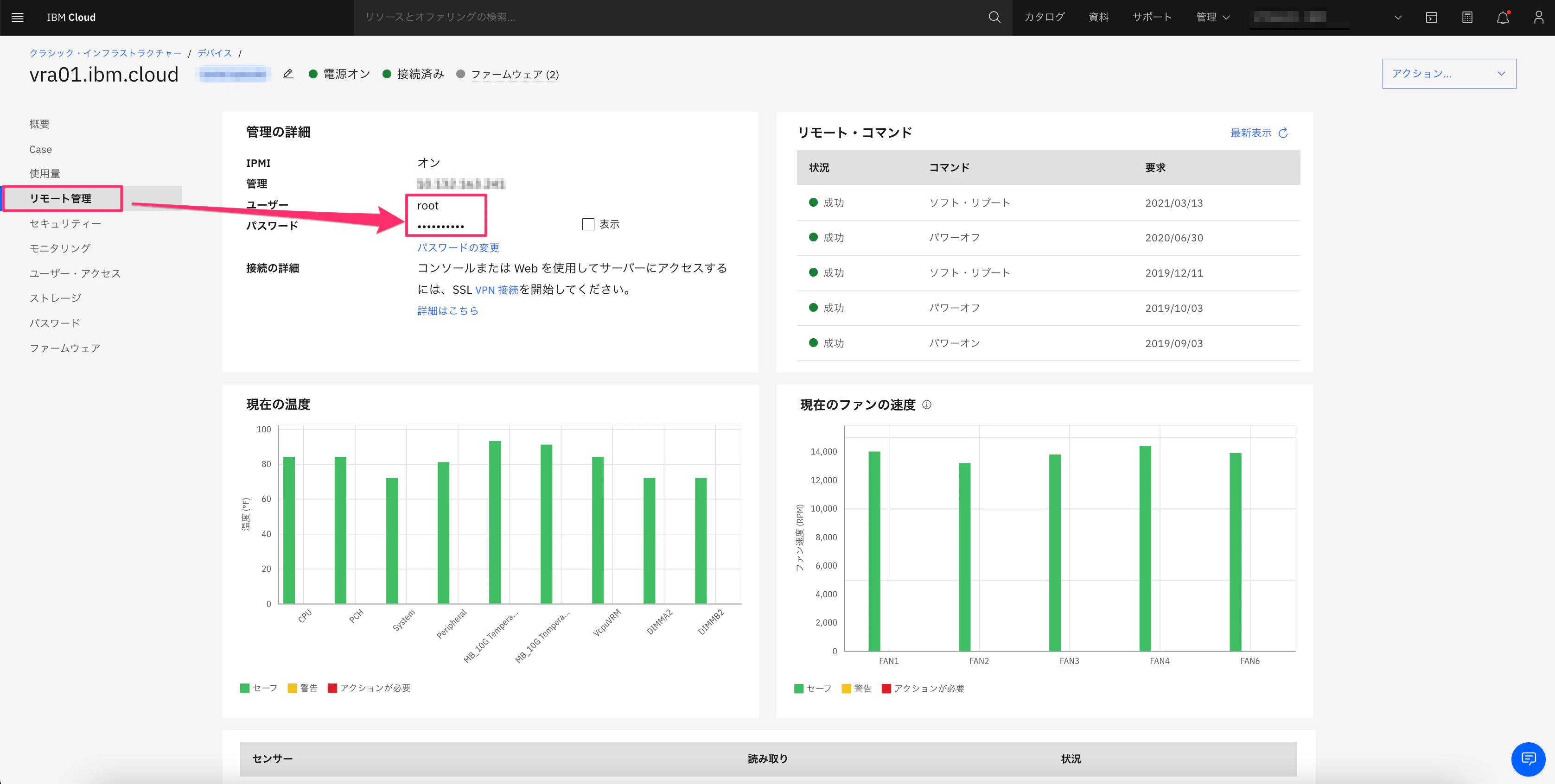Select ストレージ in the side navigation
This screenshot has height=784, width=1555.
click(x=55, y=298)
